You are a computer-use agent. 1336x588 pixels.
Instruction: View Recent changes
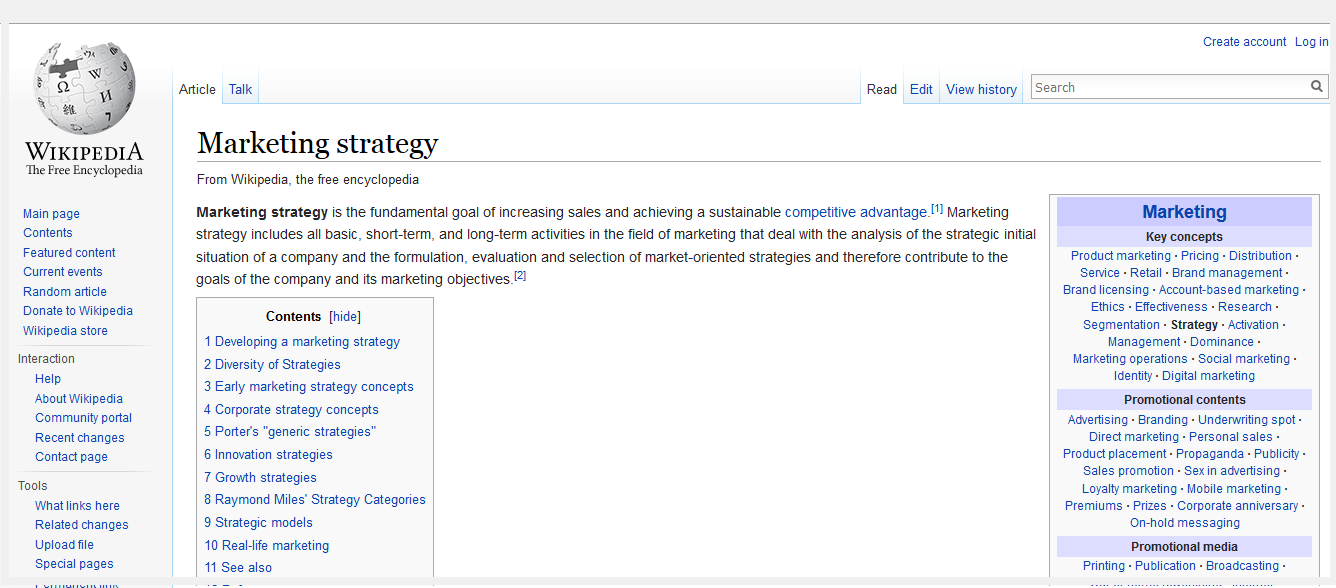(x=80, y=438)
